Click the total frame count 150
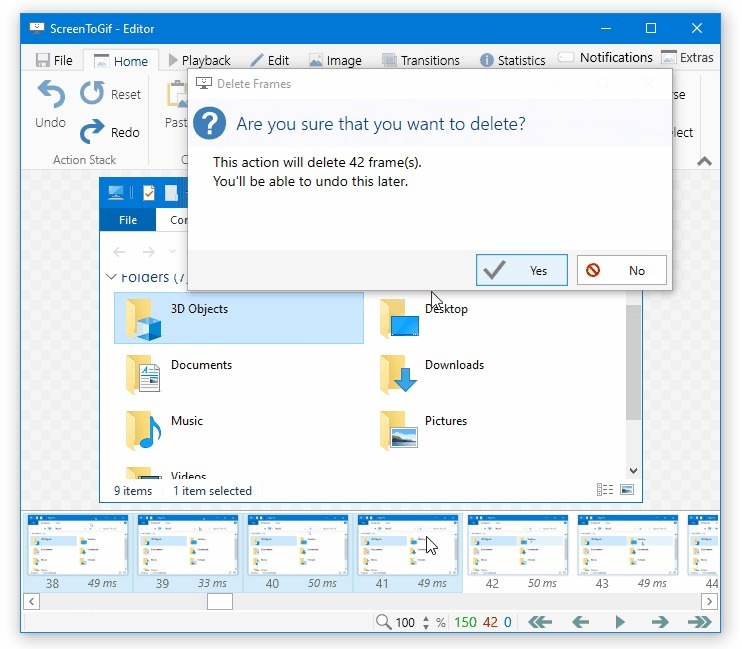Screen dimensions: 742x649 (465, 622)
